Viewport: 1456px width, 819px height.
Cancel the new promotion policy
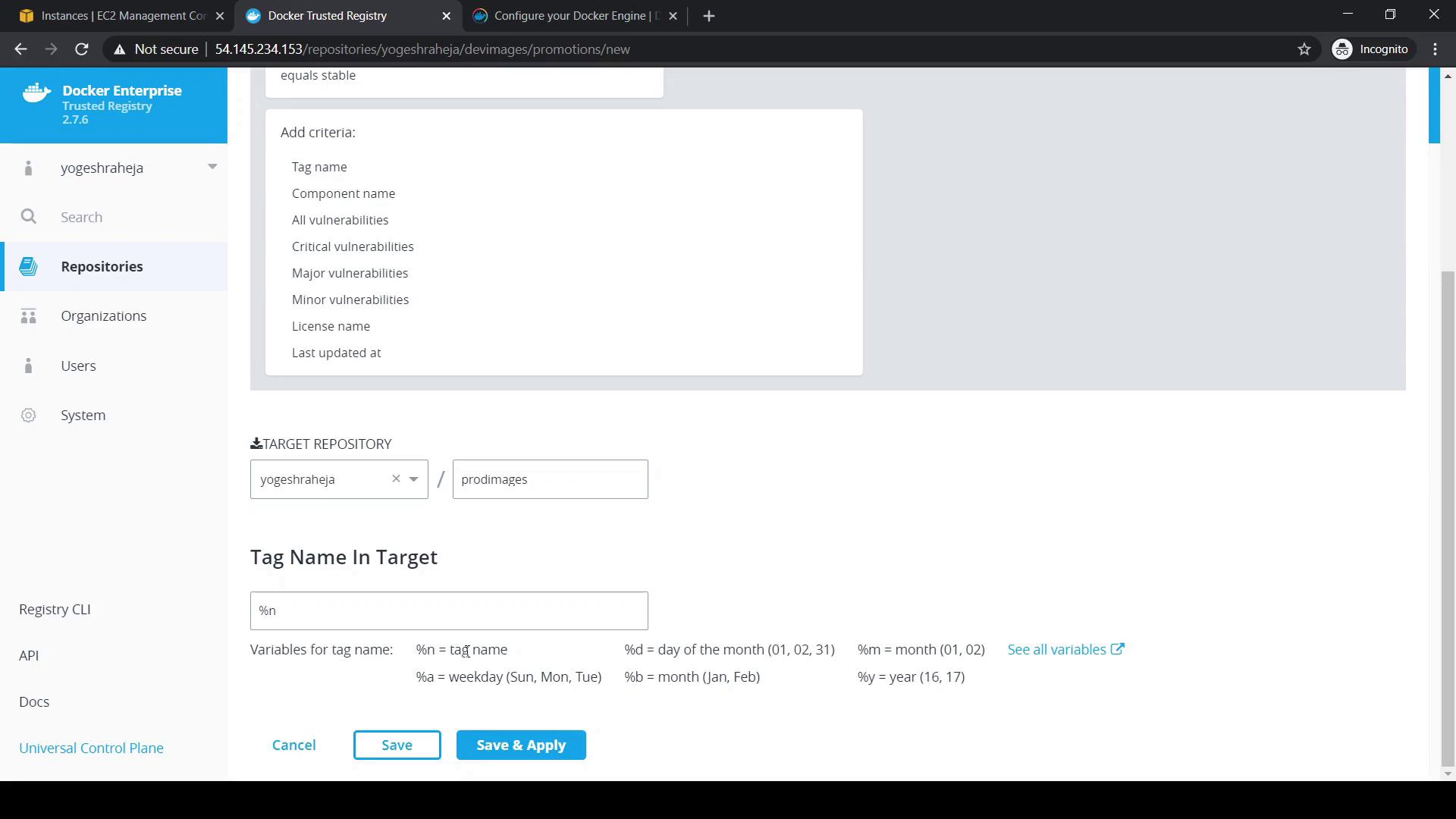(x=293, y=745)
